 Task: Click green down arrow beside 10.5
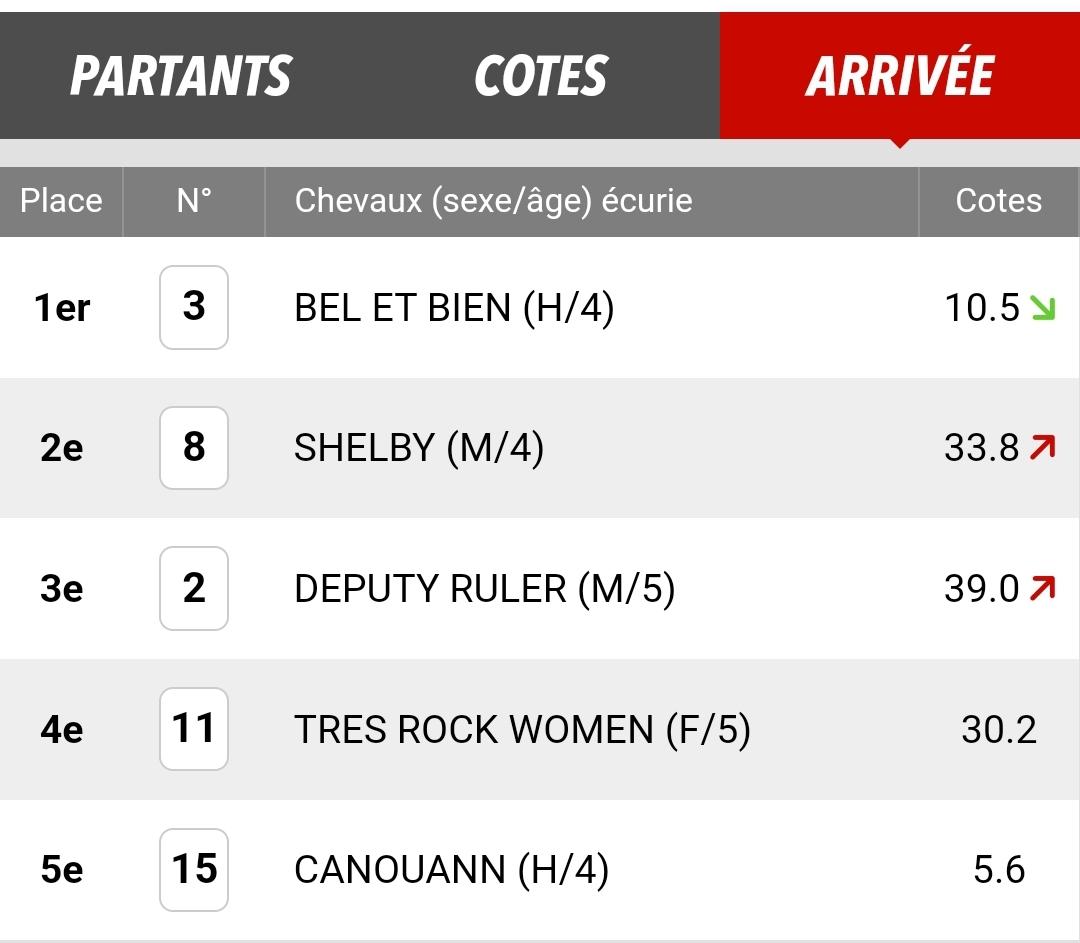coord(1043,308)
